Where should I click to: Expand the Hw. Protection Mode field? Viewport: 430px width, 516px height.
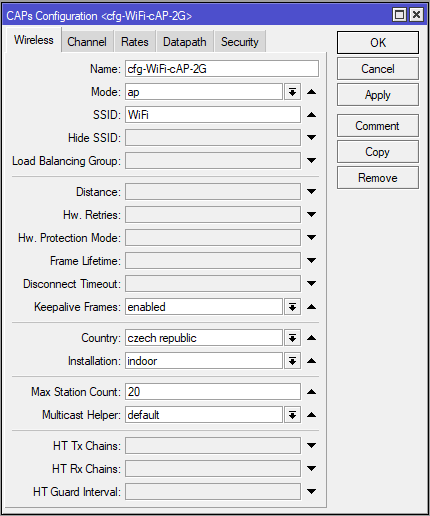(x=311, y=237)
